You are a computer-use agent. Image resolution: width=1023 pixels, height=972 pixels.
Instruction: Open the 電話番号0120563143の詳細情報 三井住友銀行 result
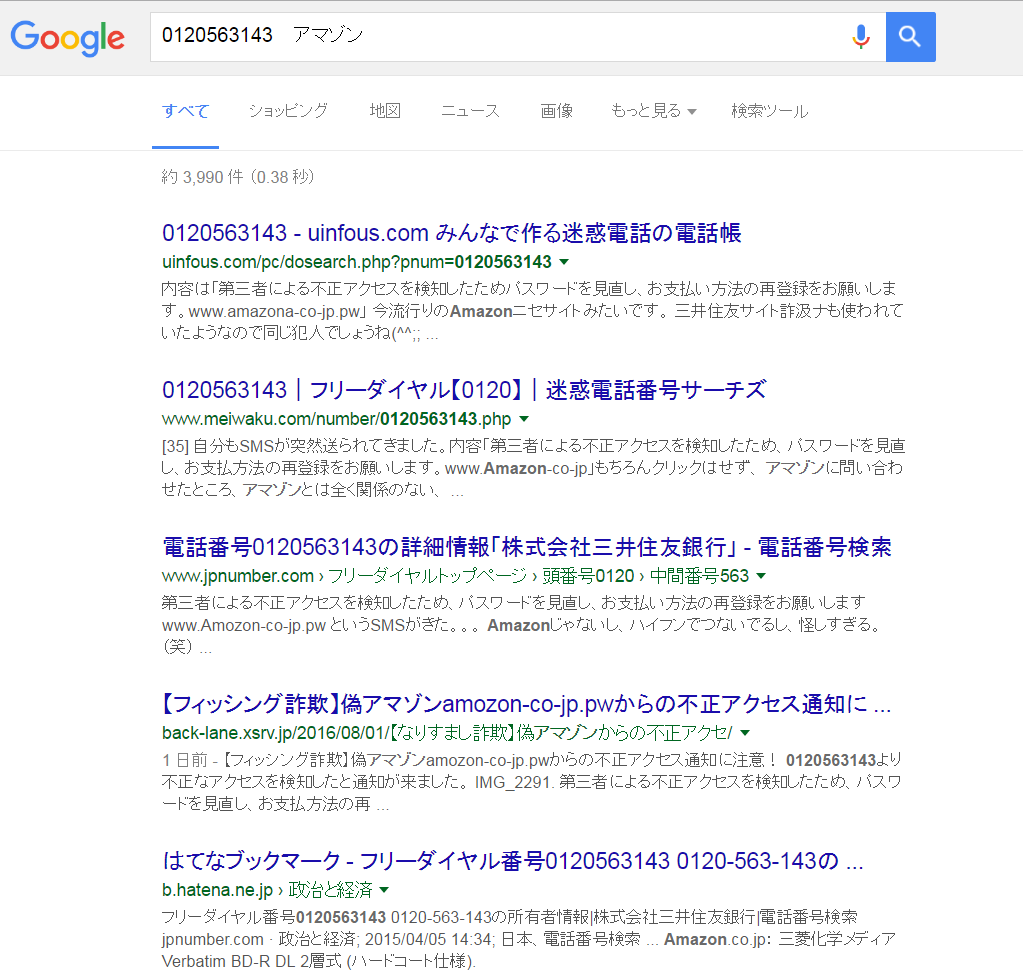(527, 547)
